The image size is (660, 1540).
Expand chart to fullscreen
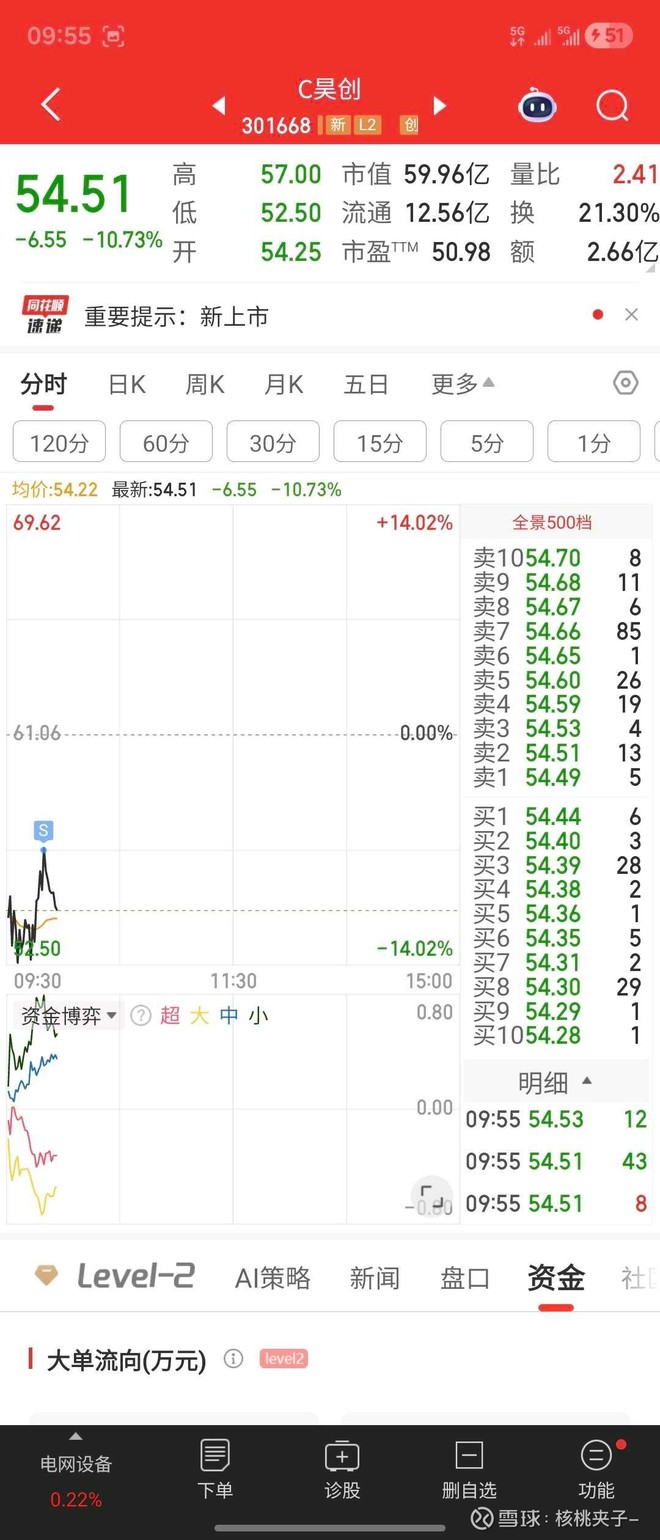coord(432,1194)
